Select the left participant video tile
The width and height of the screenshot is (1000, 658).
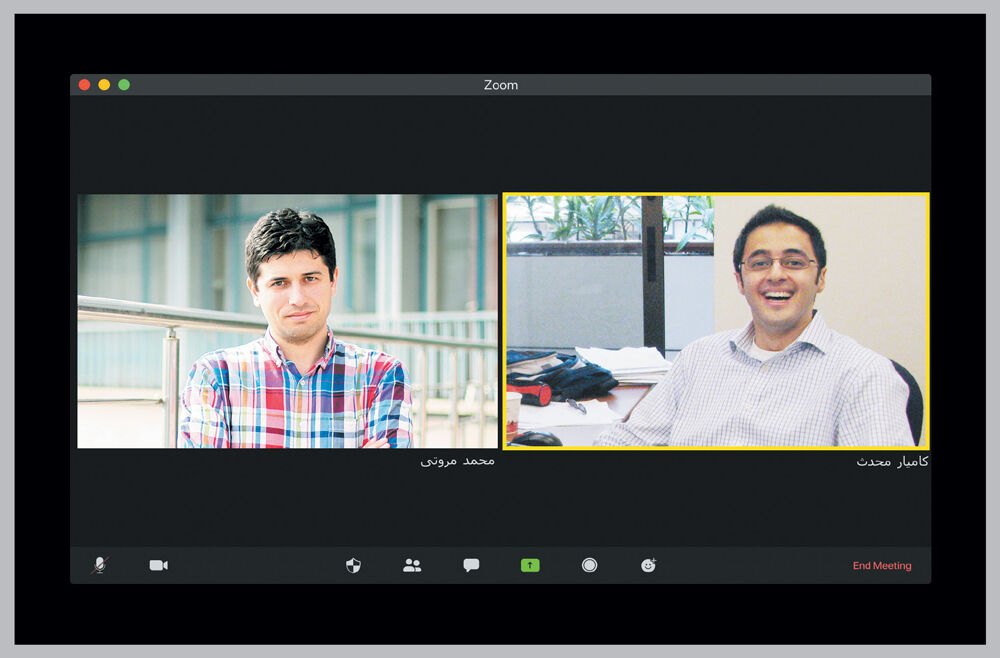[x=288, y=321]
